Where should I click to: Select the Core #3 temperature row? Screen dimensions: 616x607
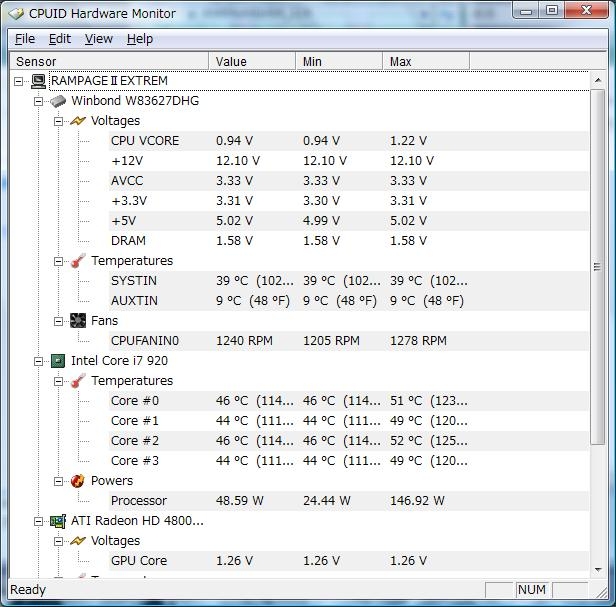point(348,461)
